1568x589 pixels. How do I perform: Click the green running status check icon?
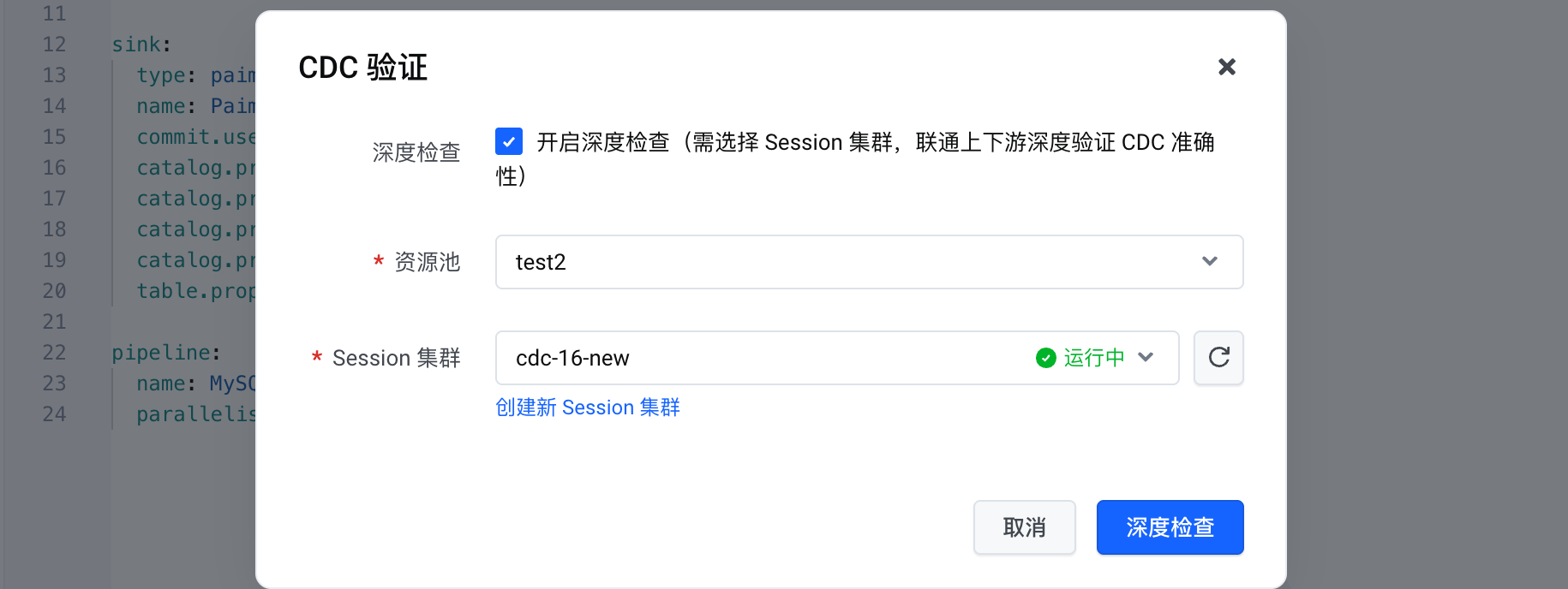(x=1045, y=358)
